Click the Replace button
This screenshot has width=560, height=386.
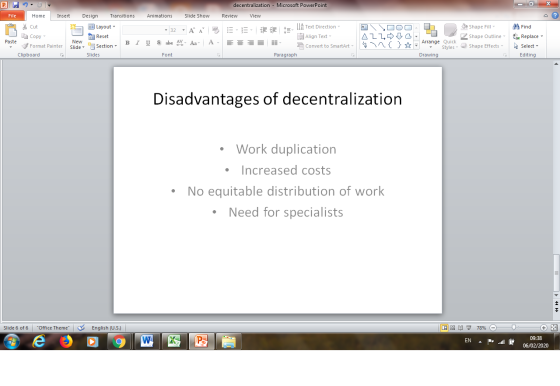click(x=528, y=36)
